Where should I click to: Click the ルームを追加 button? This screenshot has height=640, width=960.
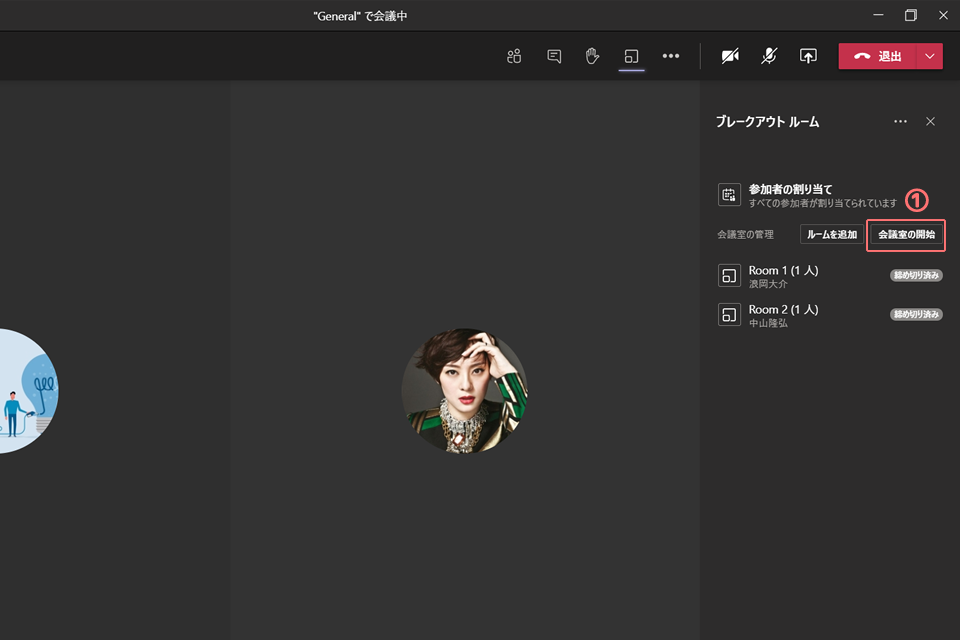point(832,235)
